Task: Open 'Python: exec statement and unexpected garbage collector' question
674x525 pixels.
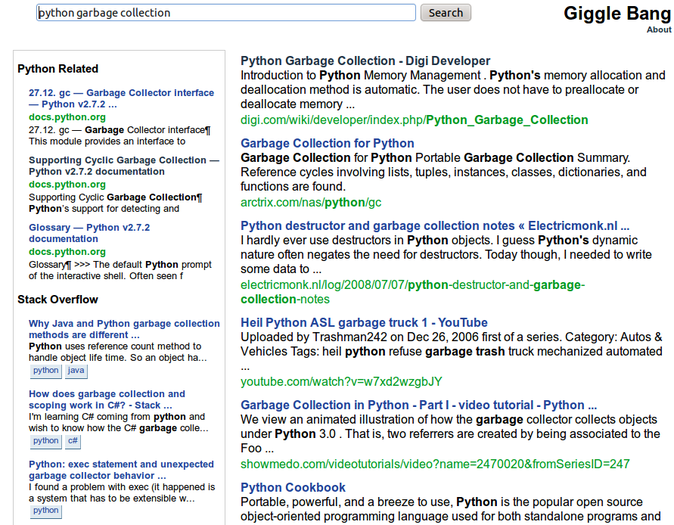Action: tap(121, 470)
